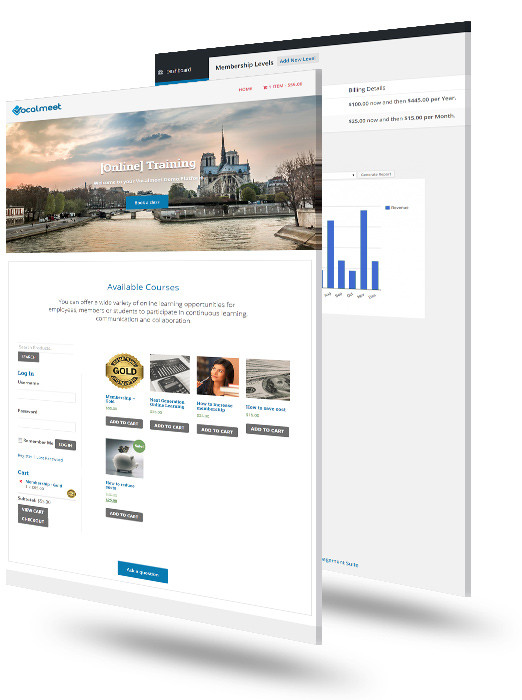This screenshot has height=700, width=522.
Task: Open the HOME link in site navigation
Action: coord(245,89)
